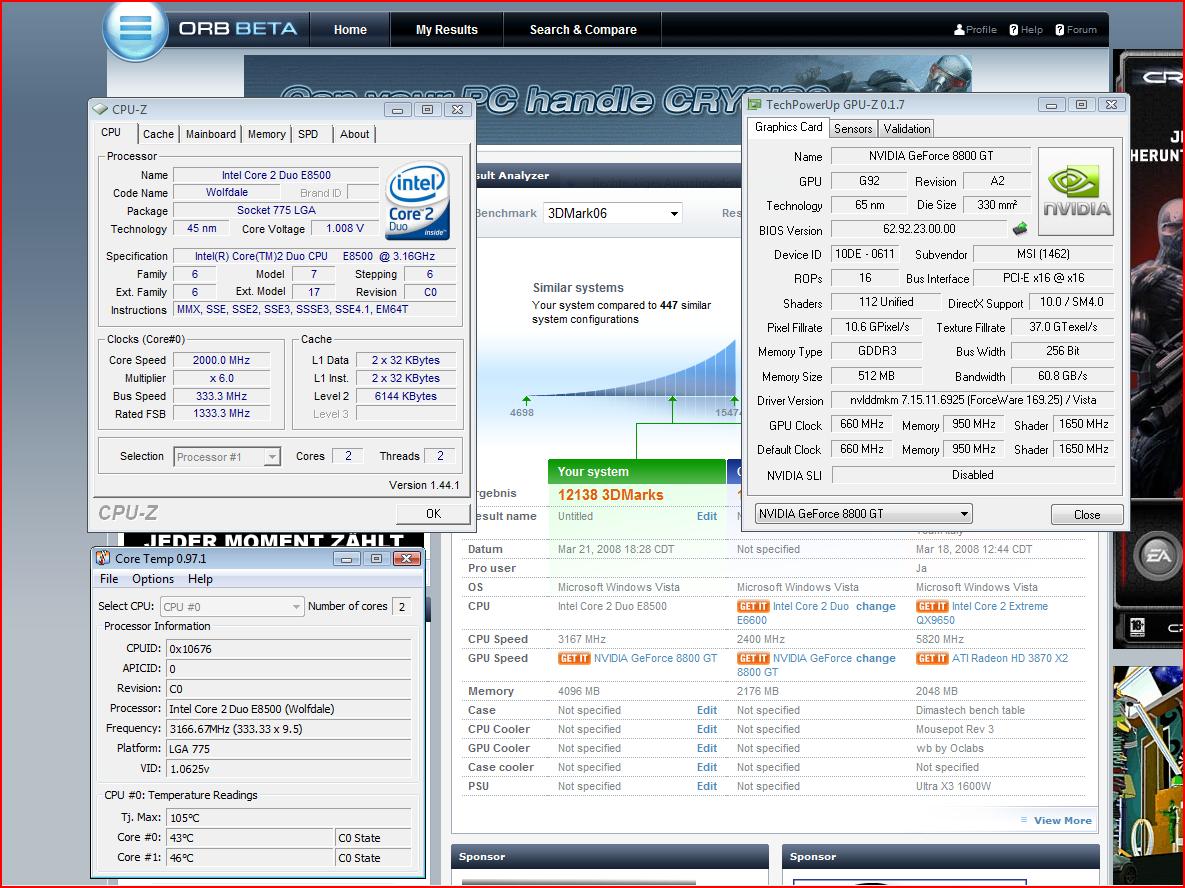Click the Crysis banner advertisement
The image size is (1185, 888).
607,98
